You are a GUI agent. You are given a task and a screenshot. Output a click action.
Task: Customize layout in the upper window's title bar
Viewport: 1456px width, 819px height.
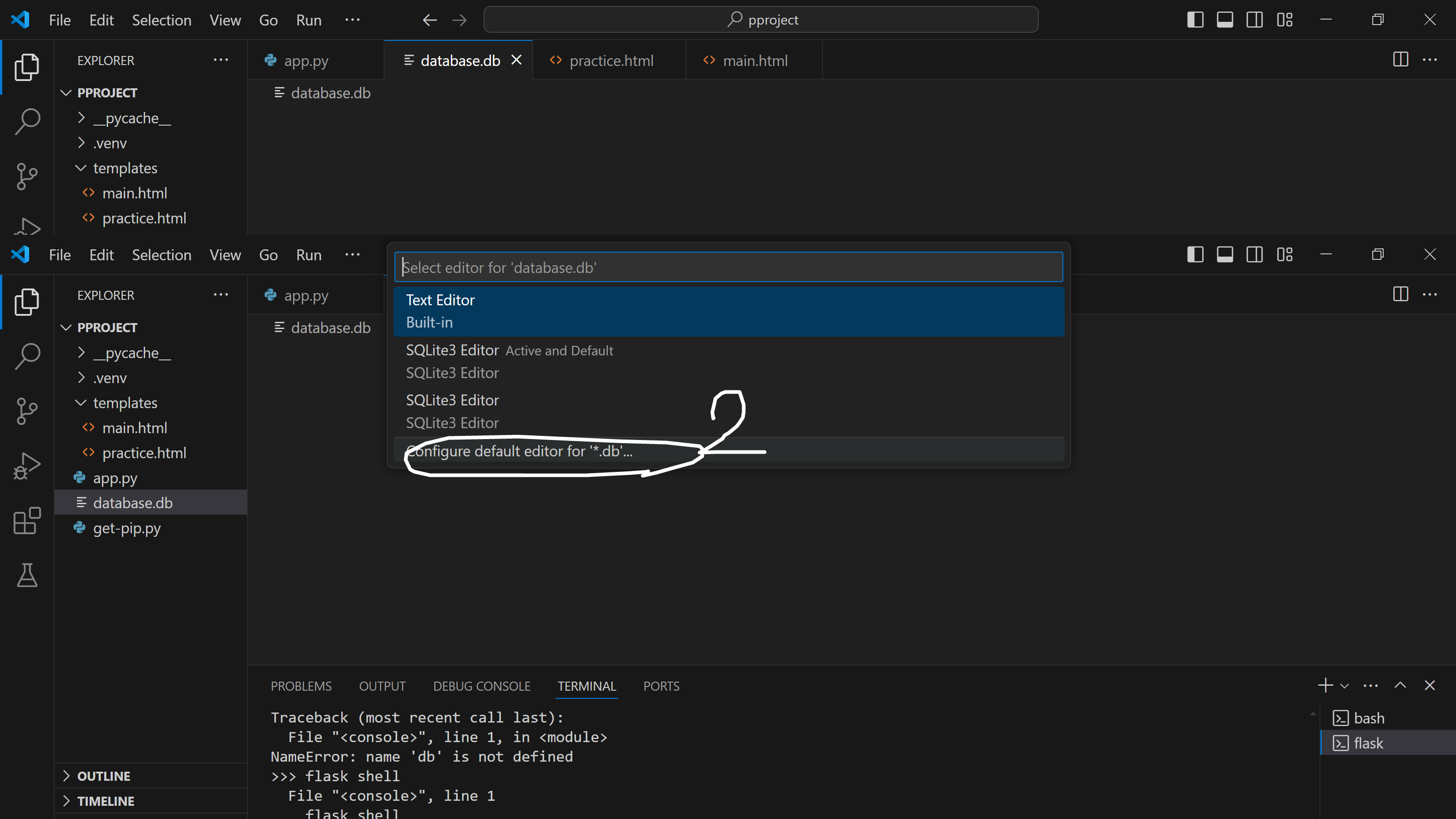pyautogui.click(x=1285, y=20)
